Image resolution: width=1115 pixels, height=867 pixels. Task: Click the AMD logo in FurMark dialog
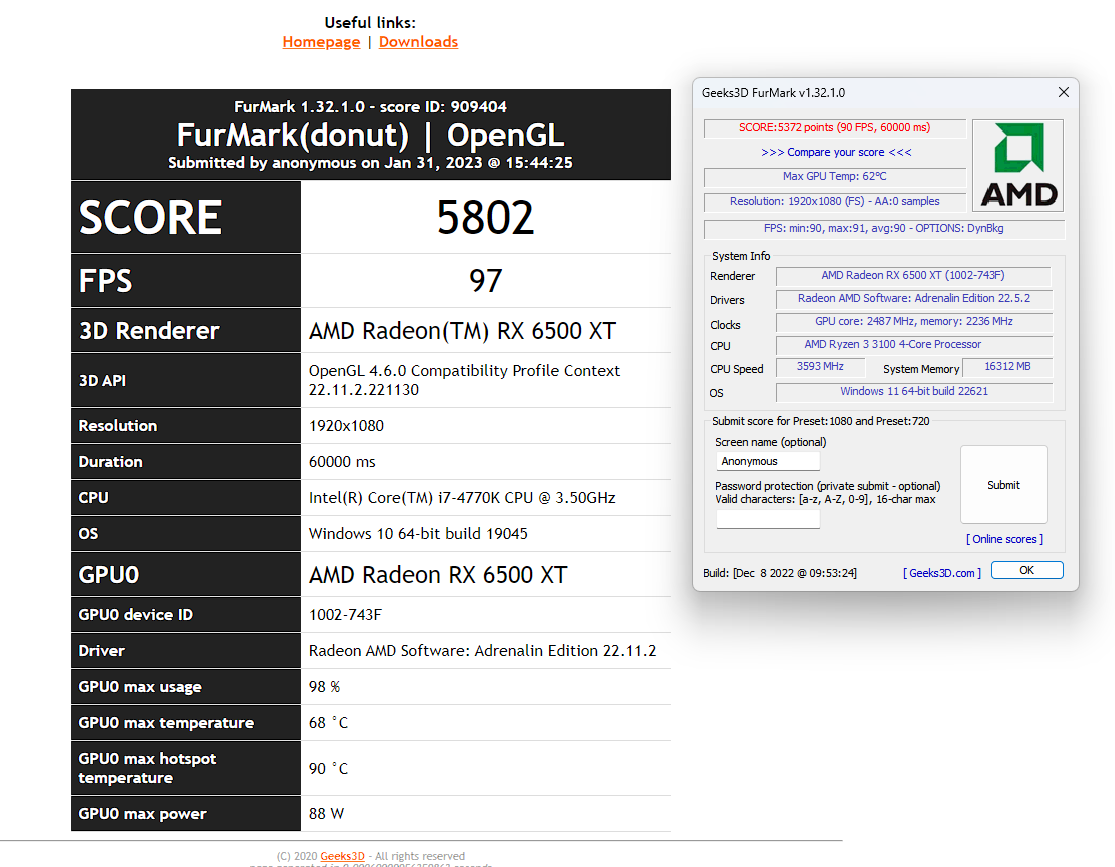1018,165
